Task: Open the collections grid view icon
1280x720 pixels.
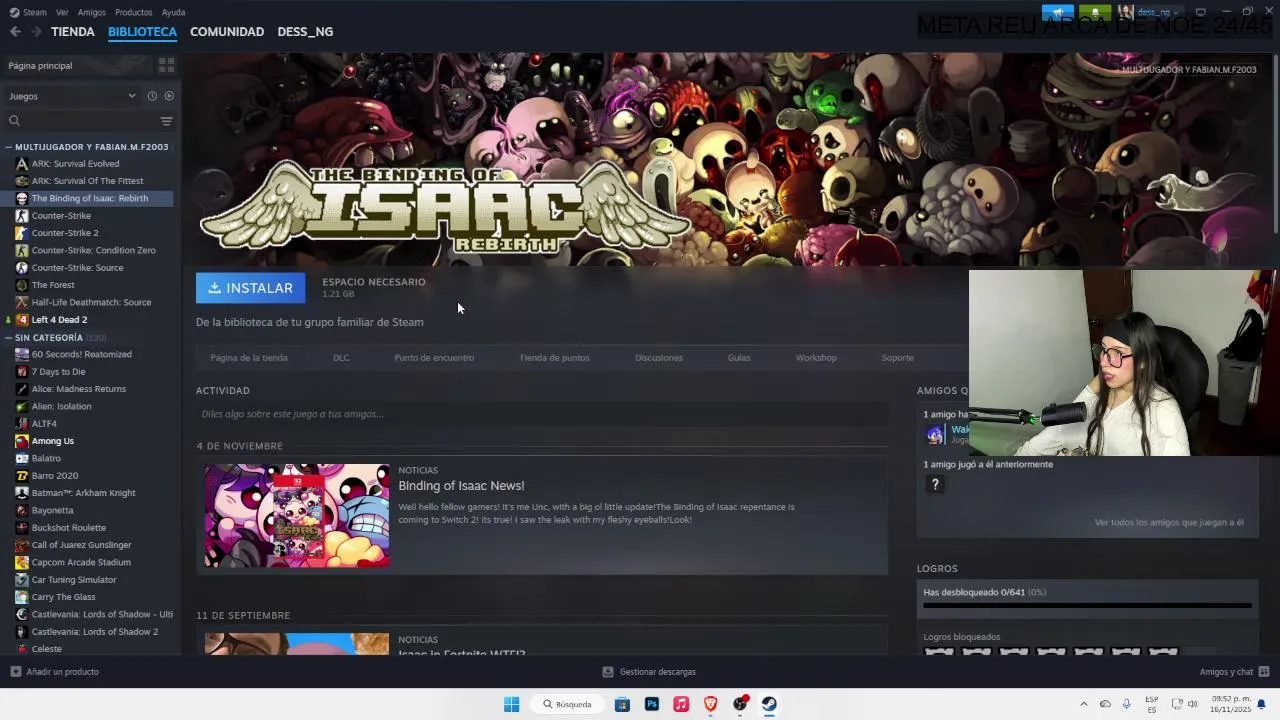Action: point(166,65)
